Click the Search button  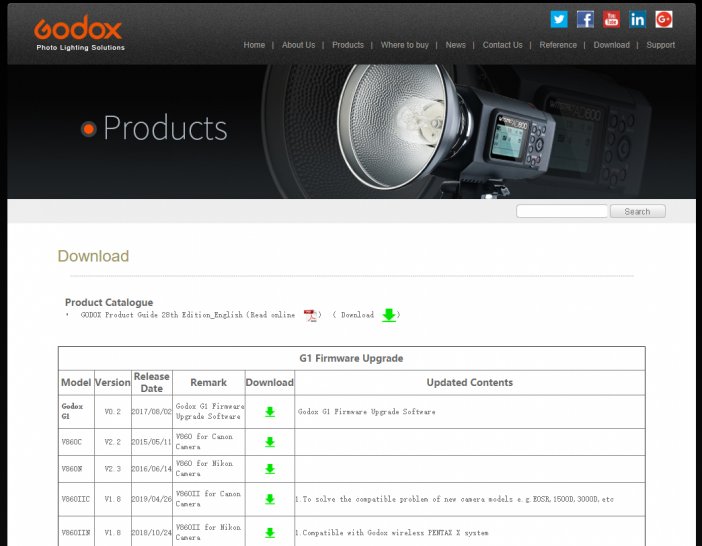click(638, 211)
